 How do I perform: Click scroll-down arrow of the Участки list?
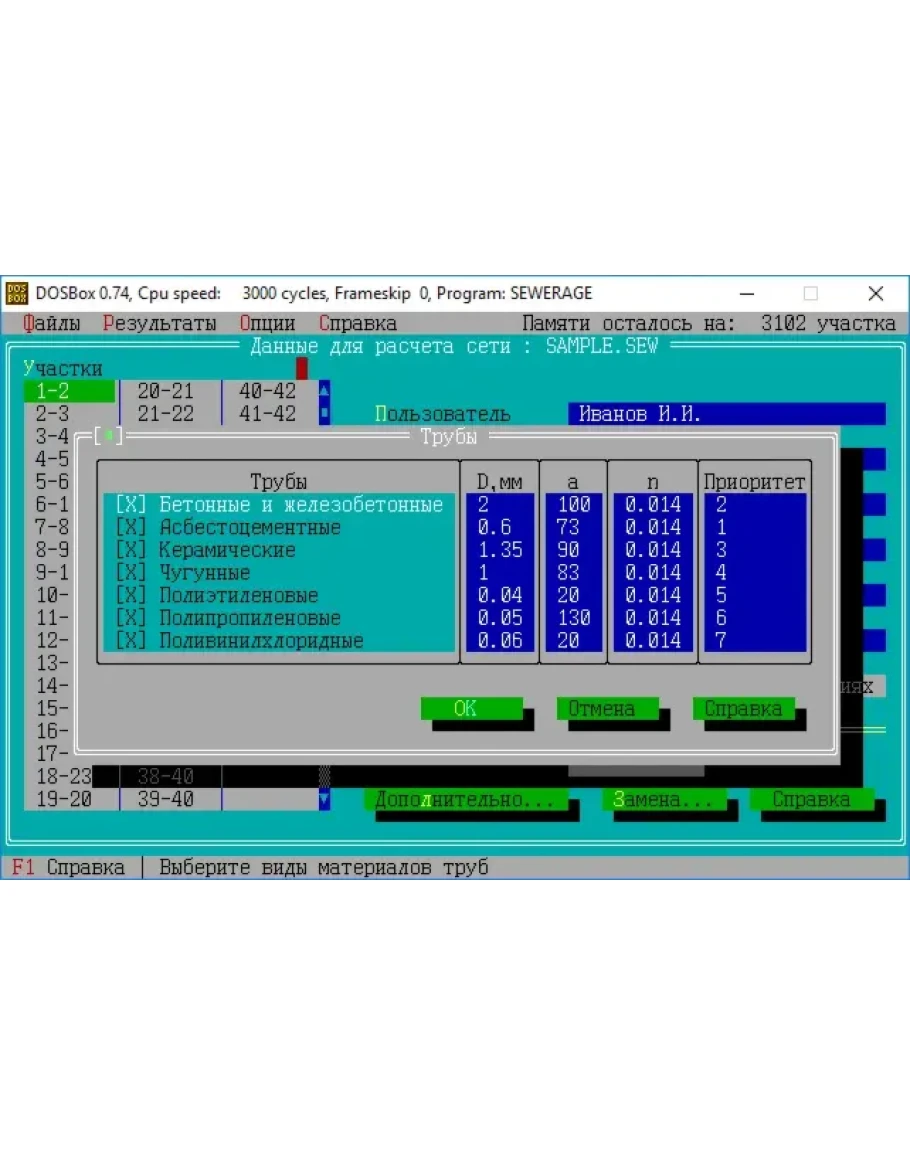(324, 799)
